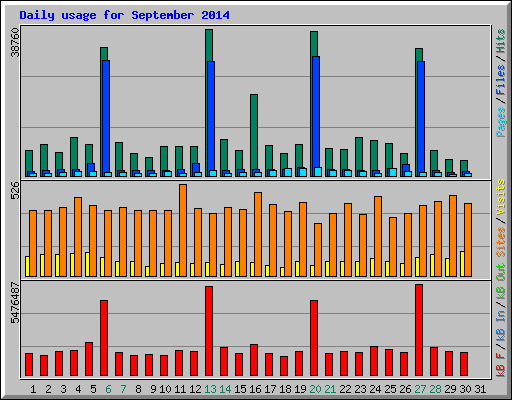Click the red "kB F" legend label
The height and width of the screenshot is (400, 512).
501,365
